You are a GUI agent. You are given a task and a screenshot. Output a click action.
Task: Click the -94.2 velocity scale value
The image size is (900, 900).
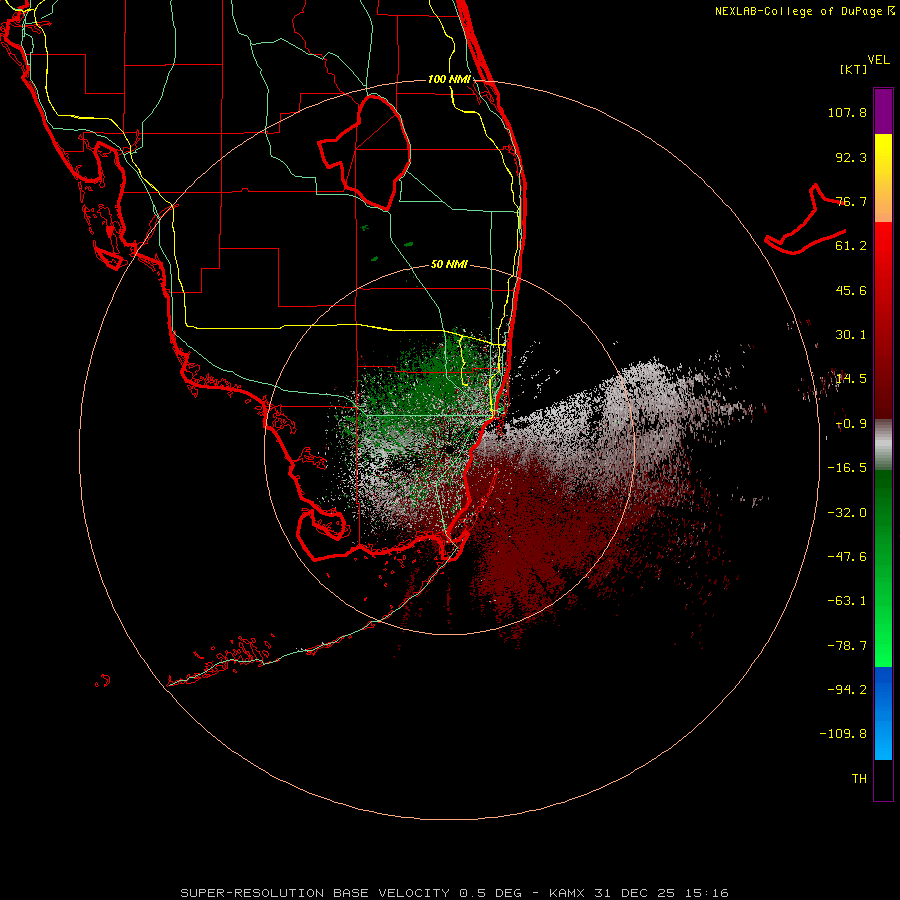(847, 690)
